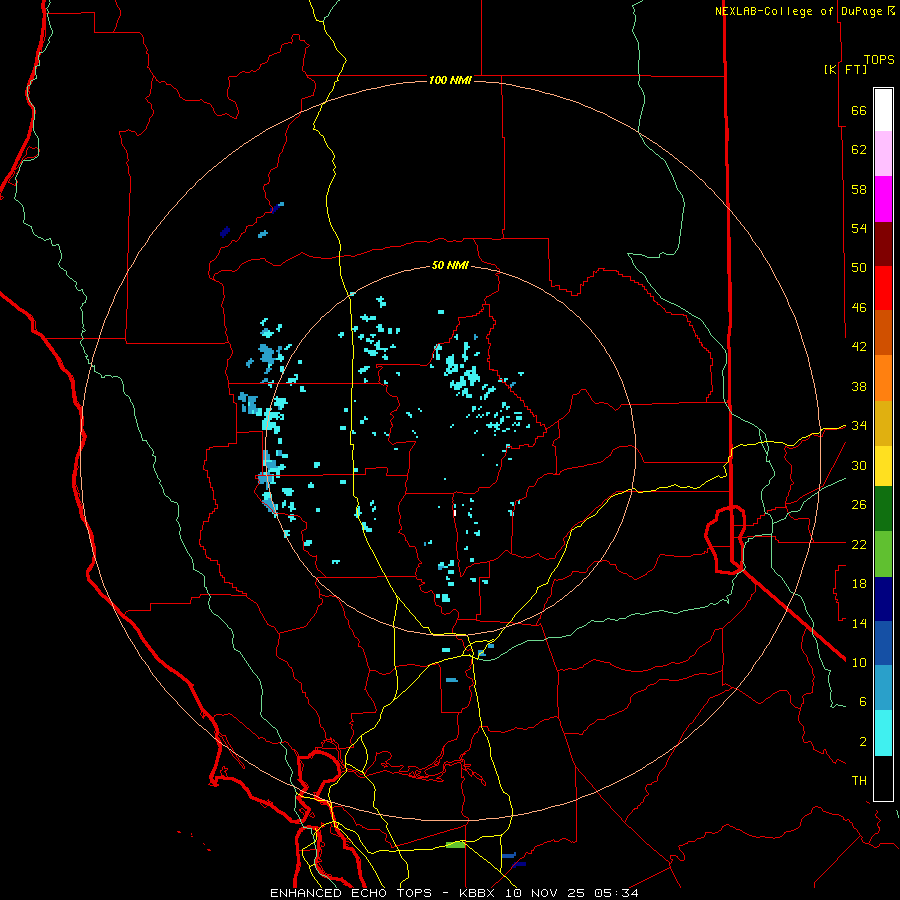Choose the navy blue legend swatch
The width and height of the screenshot is (900, 900).
tap(883, 599)
